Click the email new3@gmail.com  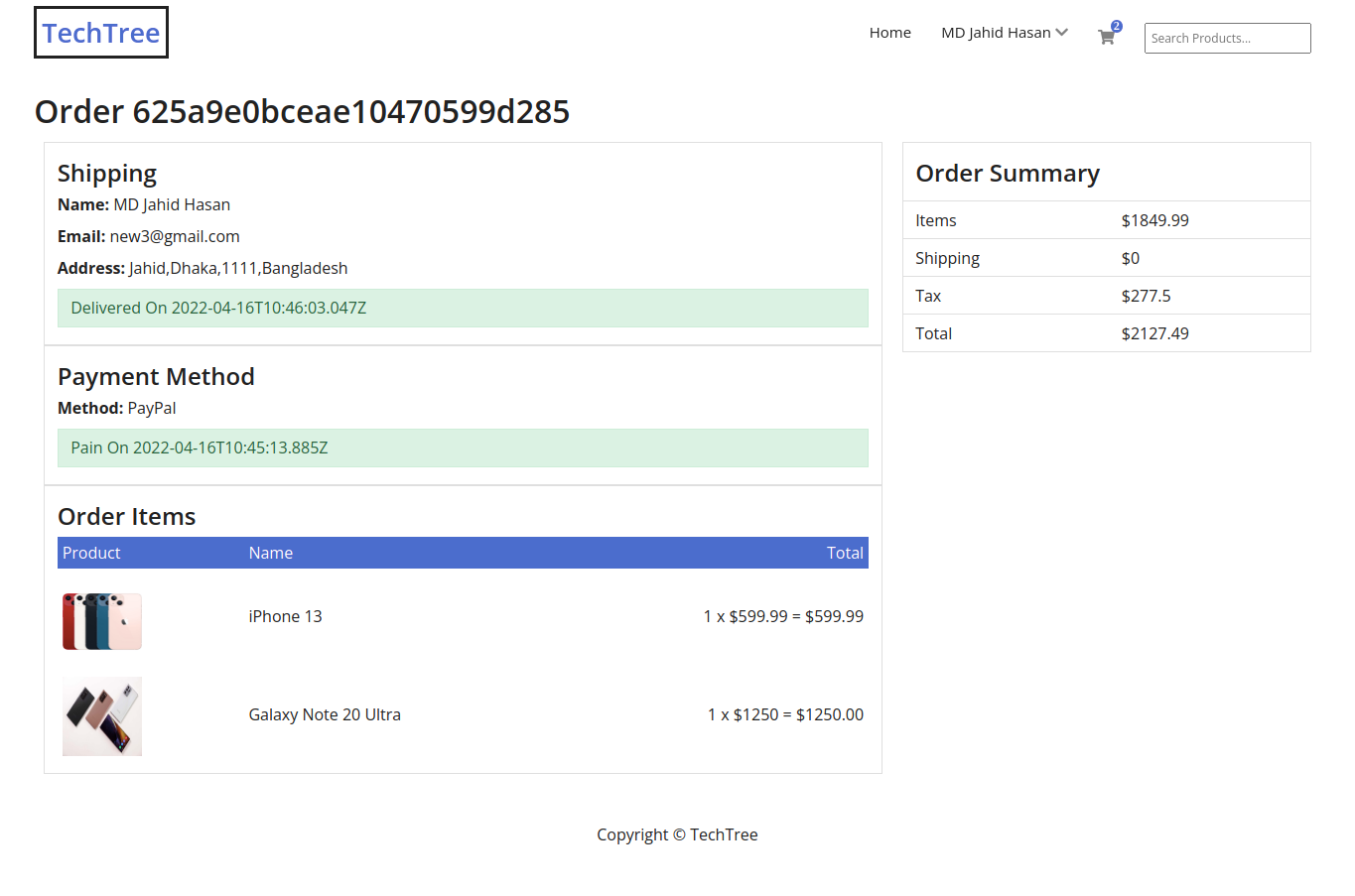pos(175,236)
